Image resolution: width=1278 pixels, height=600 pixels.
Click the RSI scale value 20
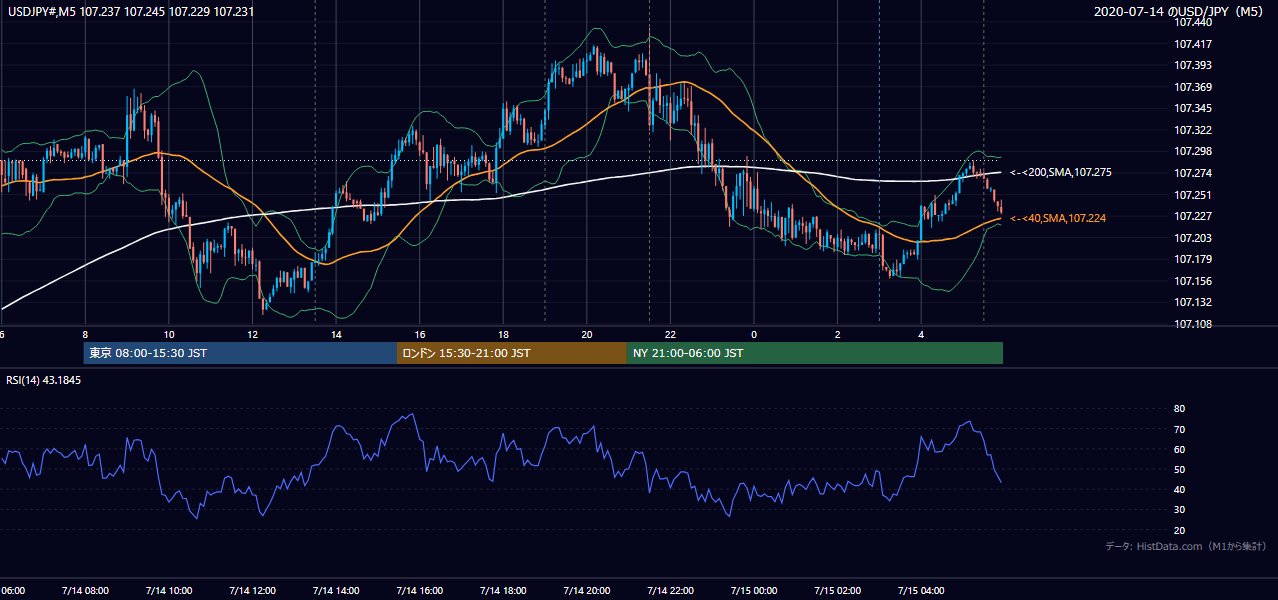point(1179,530)
